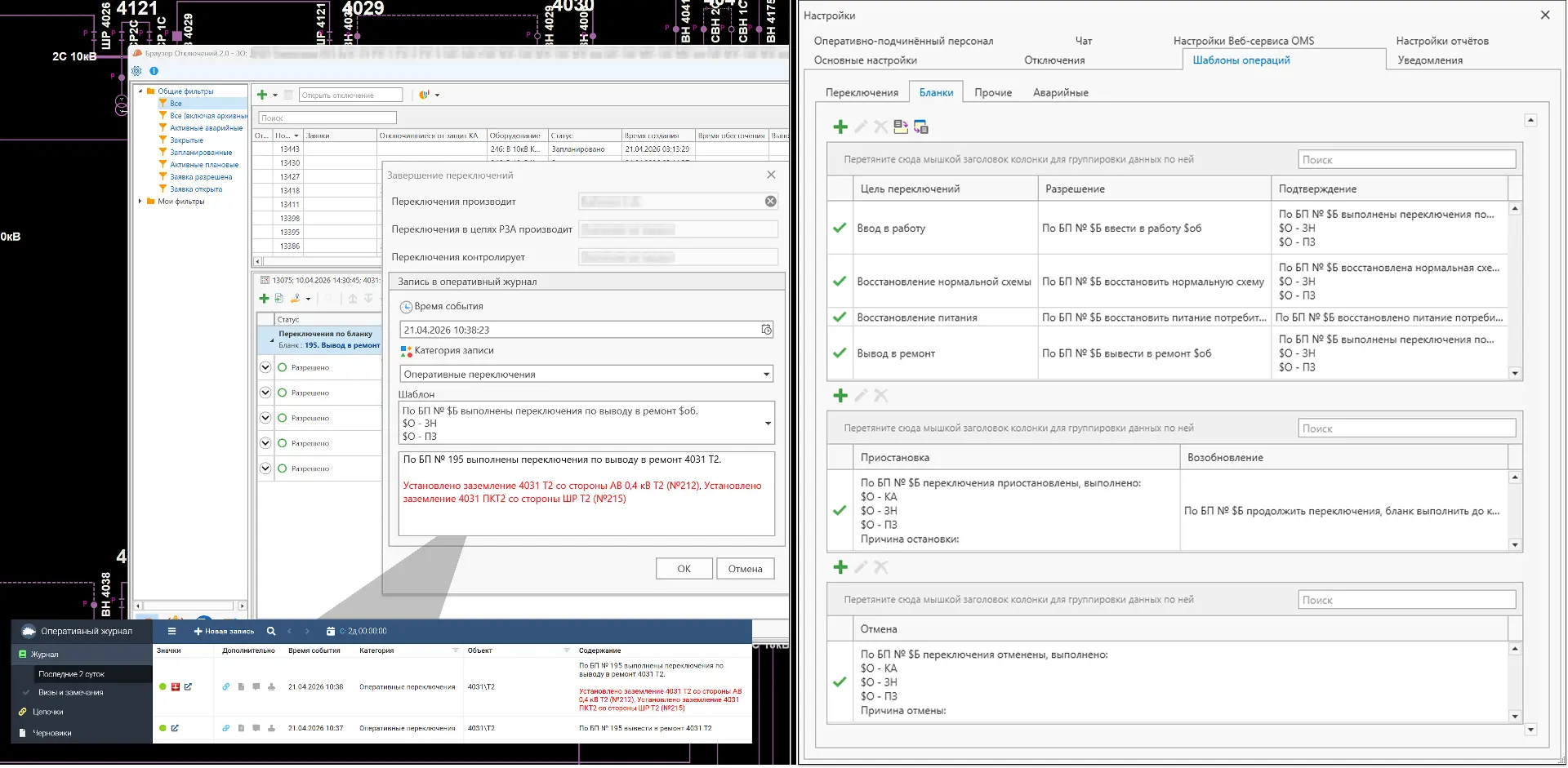Viewport: 1568px width, 768px height.
Task: Click filter icon on Объект journal column
Action: pyautogui.click(x=567, y=650)
